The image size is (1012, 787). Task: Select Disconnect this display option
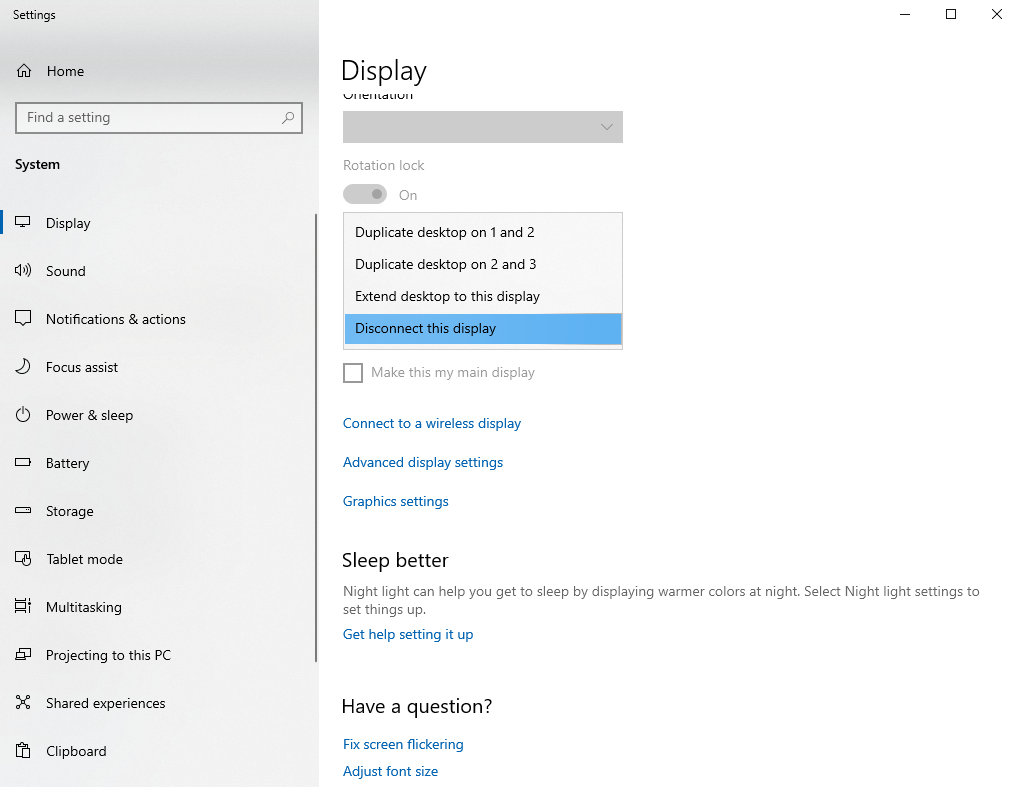(x=425, y=328)
